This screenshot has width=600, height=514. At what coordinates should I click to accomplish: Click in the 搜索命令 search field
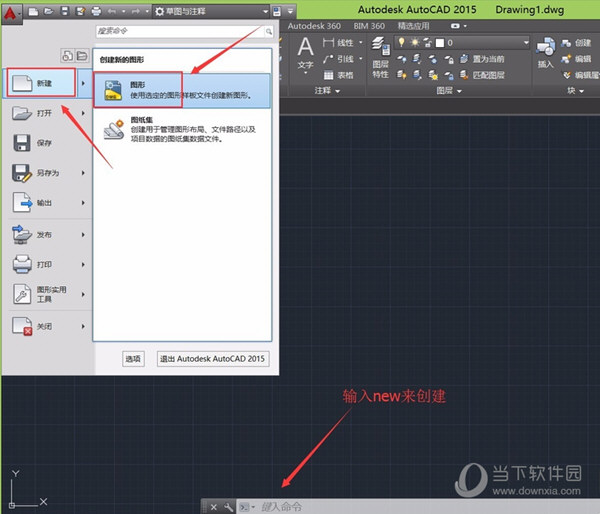tap(180, 31)
